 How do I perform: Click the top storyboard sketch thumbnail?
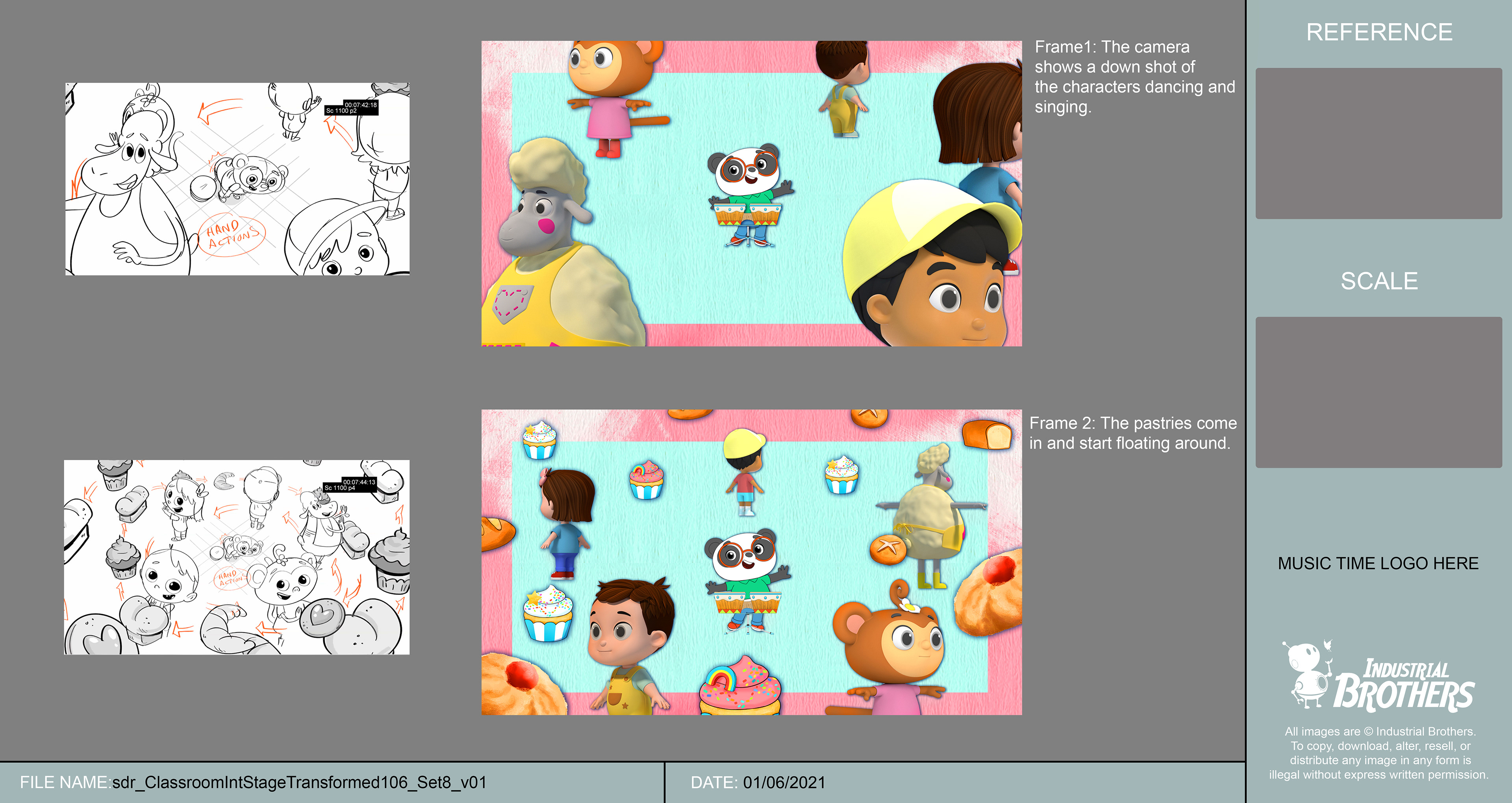[x=237, y=179]
